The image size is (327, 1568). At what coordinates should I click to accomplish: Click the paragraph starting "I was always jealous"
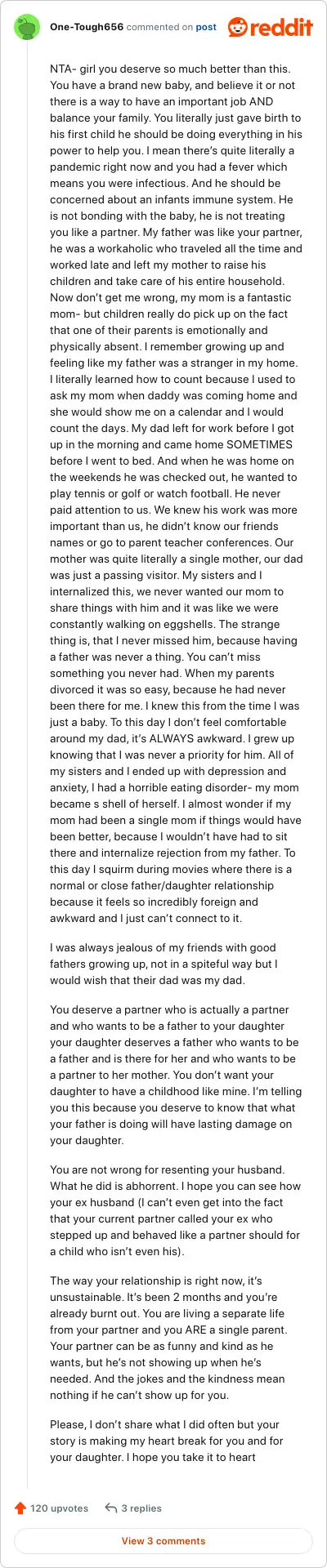173,964
